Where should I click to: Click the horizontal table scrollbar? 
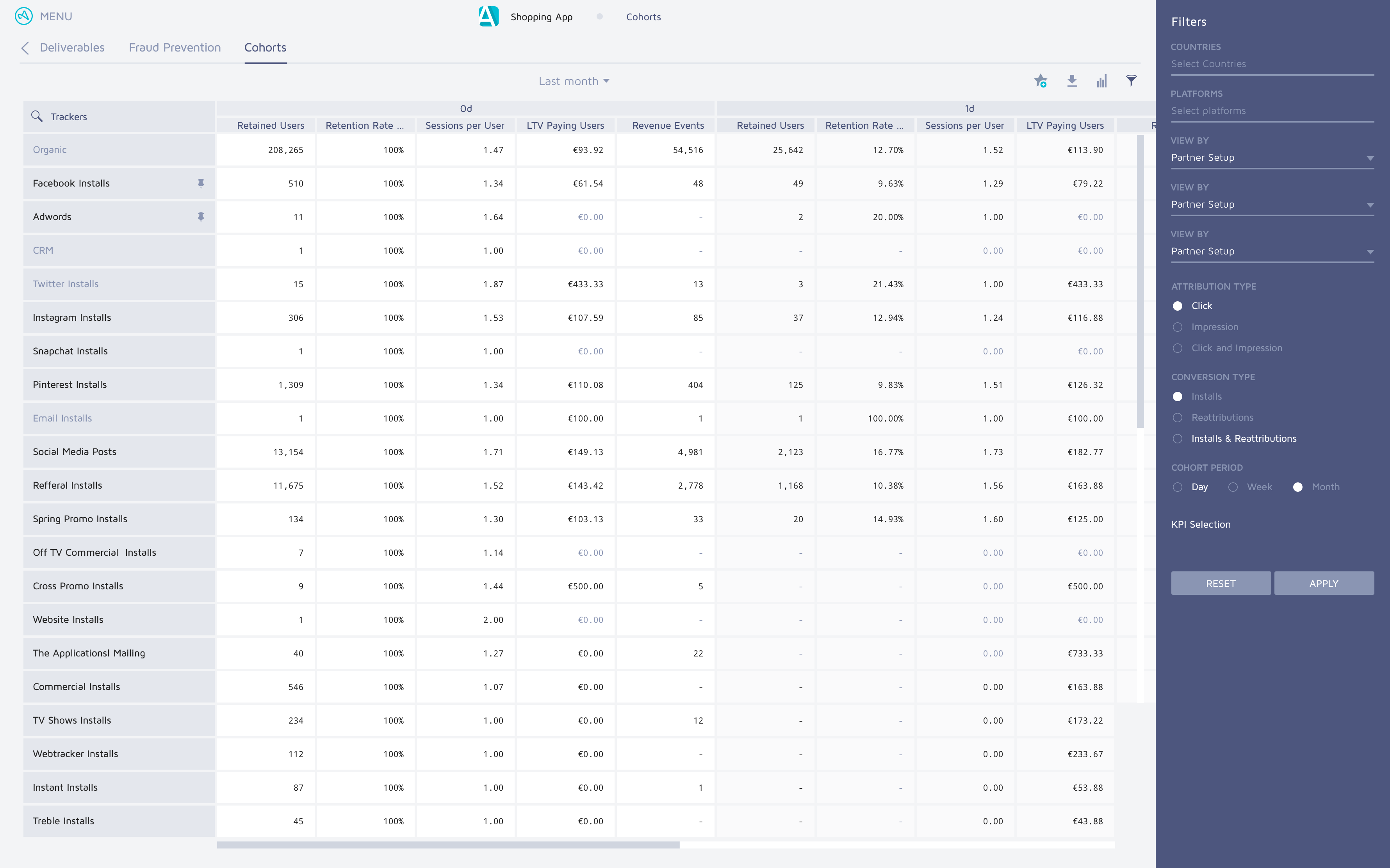pos(448,845)
